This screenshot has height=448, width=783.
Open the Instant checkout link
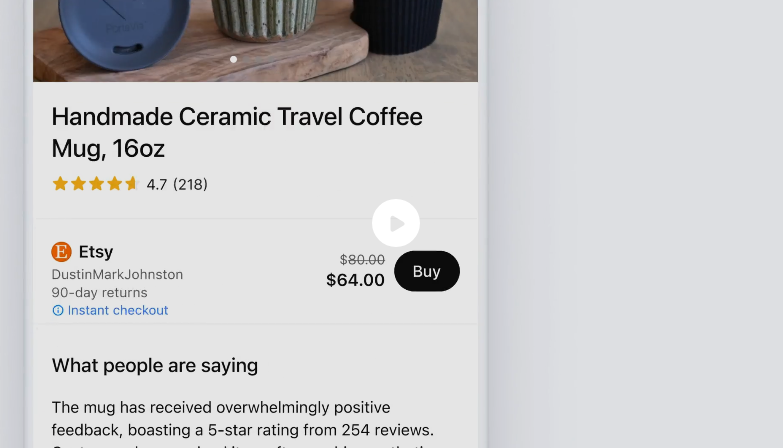[x=118, y=311]
